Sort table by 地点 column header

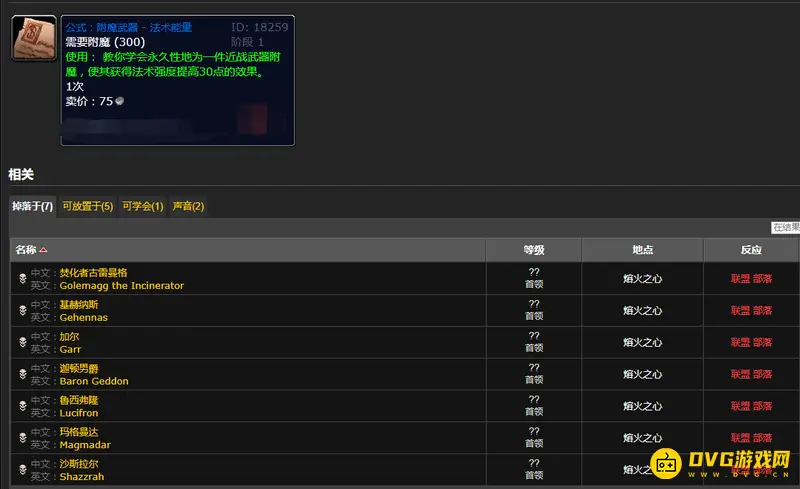pyautogui.click(x=642, y=250)
